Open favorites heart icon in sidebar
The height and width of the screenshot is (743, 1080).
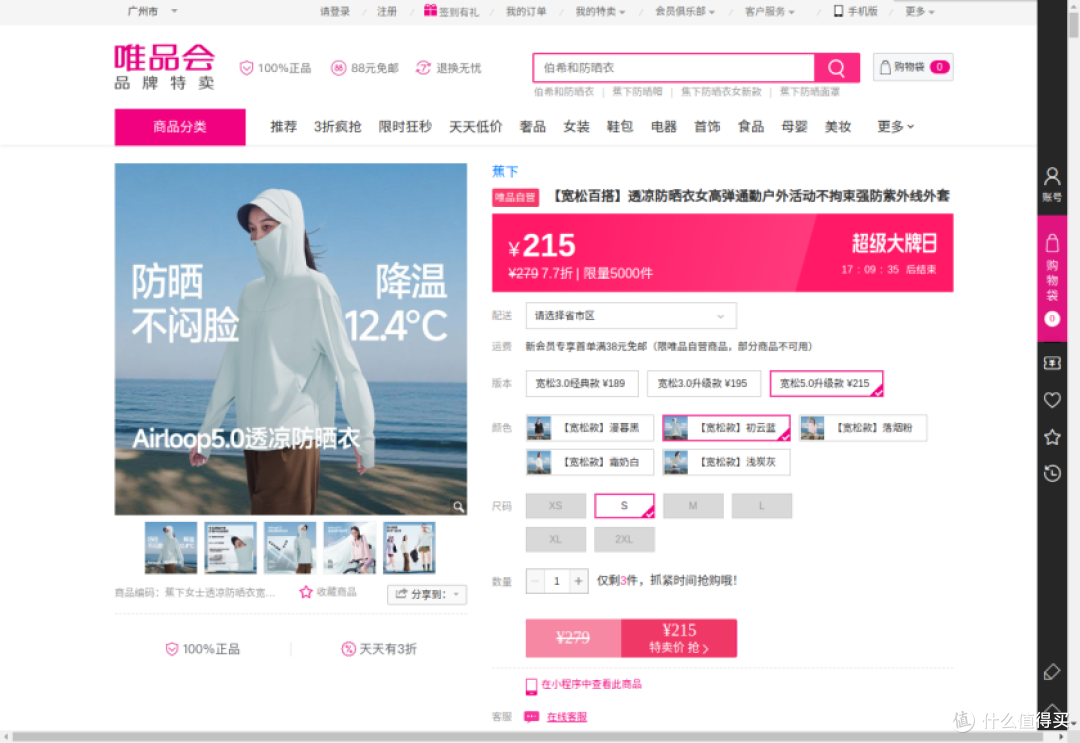1052,399
